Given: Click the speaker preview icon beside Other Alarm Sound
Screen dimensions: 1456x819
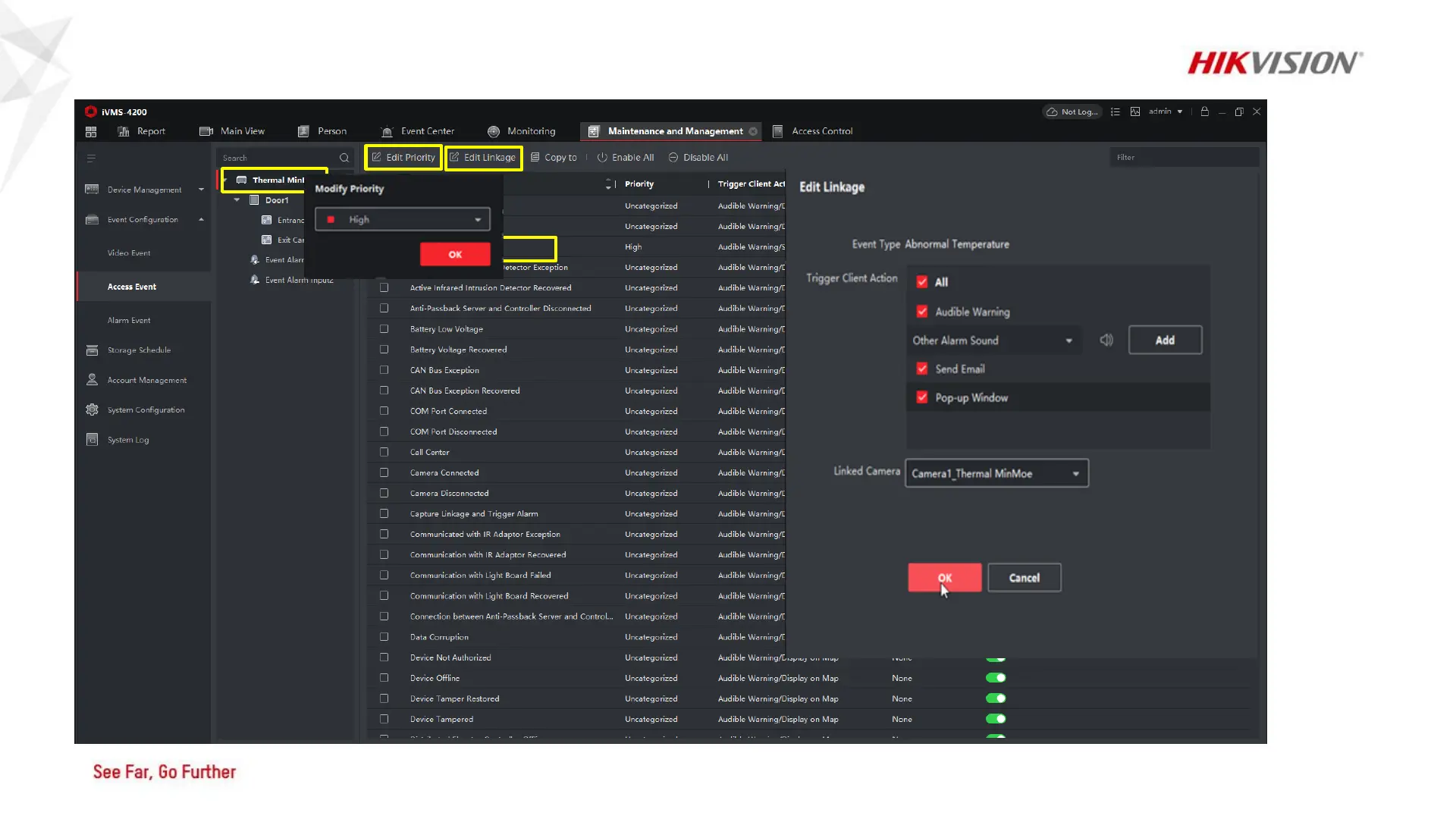Looking at the screenshot, I should (x=1106, y=340).
